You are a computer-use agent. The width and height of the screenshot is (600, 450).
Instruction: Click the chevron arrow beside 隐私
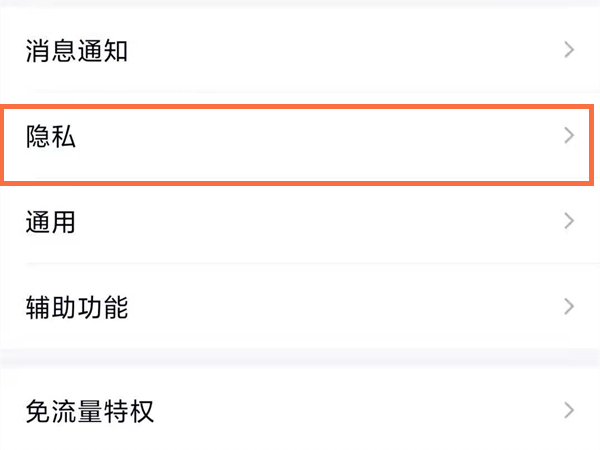(569, 136)
